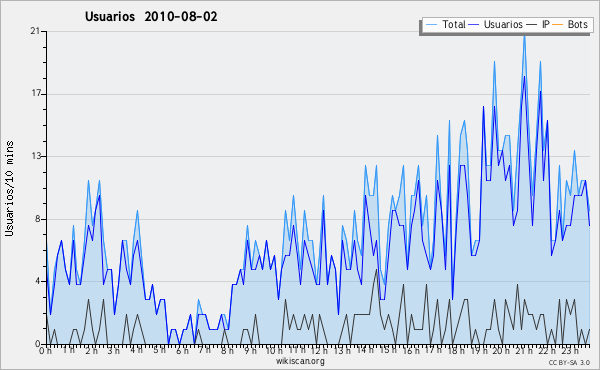Click the x-axis label 12 h
The image size is (600, 370).
click(x=319, y=350)
